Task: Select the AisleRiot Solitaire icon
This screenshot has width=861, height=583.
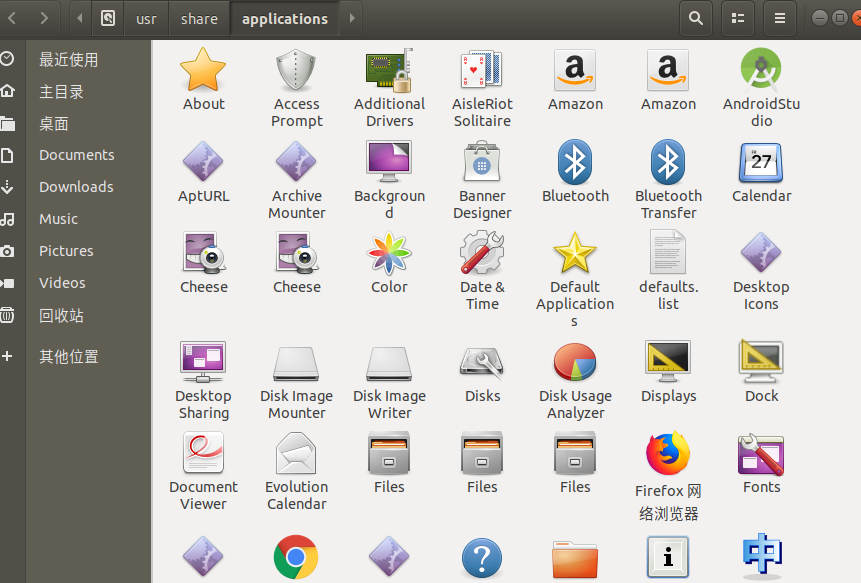Action: (x=482, y=71)
